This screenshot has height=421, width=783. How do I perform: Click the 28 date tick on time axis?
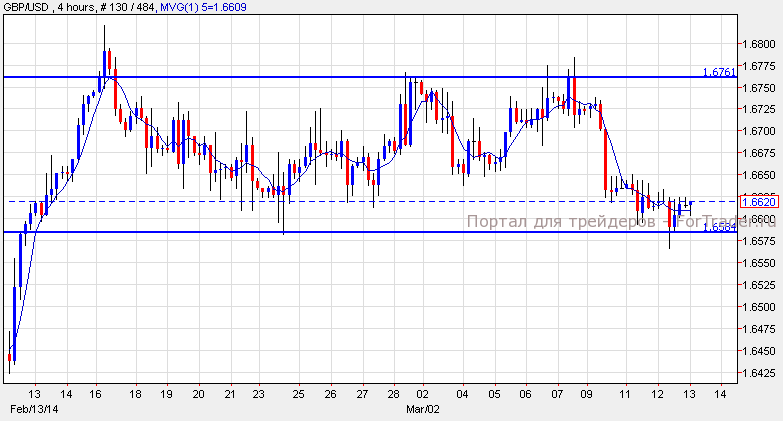(393, 394)
